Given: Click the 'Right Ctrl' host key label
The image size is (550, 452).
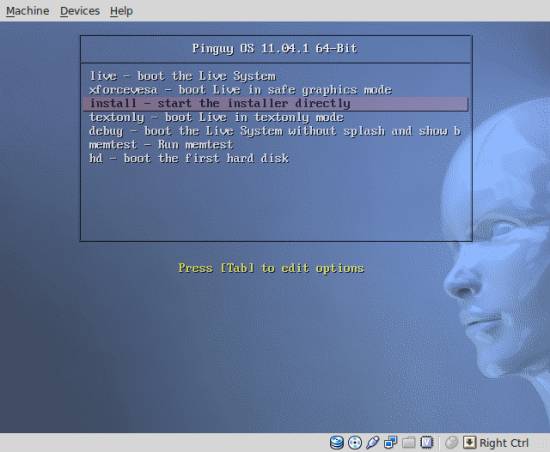Looking at the screenshot, I should [504, 443].
